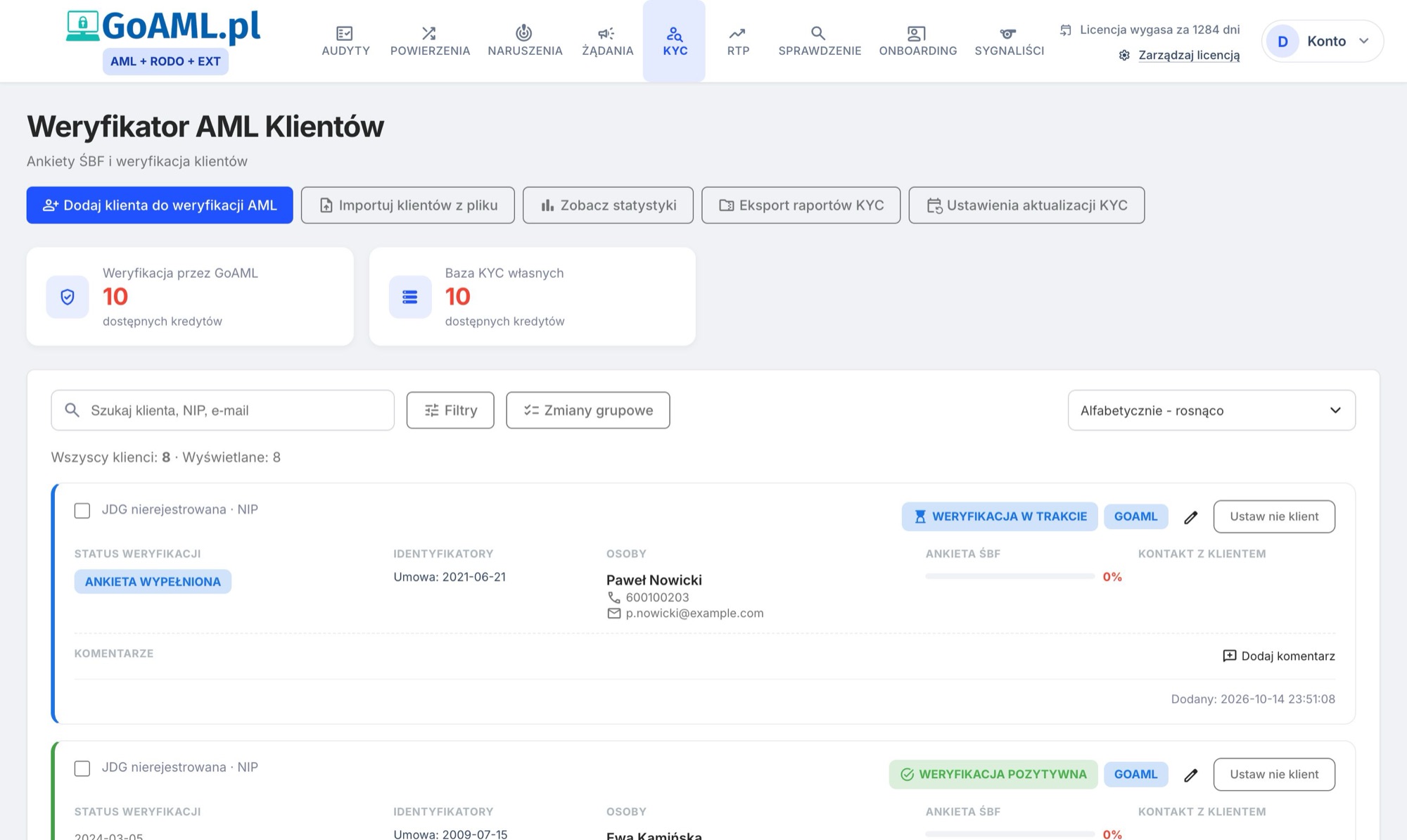
Task: Click the Ankieta ŚBF progress bar for Paweł Nowicki
Action: point(1010,576)
